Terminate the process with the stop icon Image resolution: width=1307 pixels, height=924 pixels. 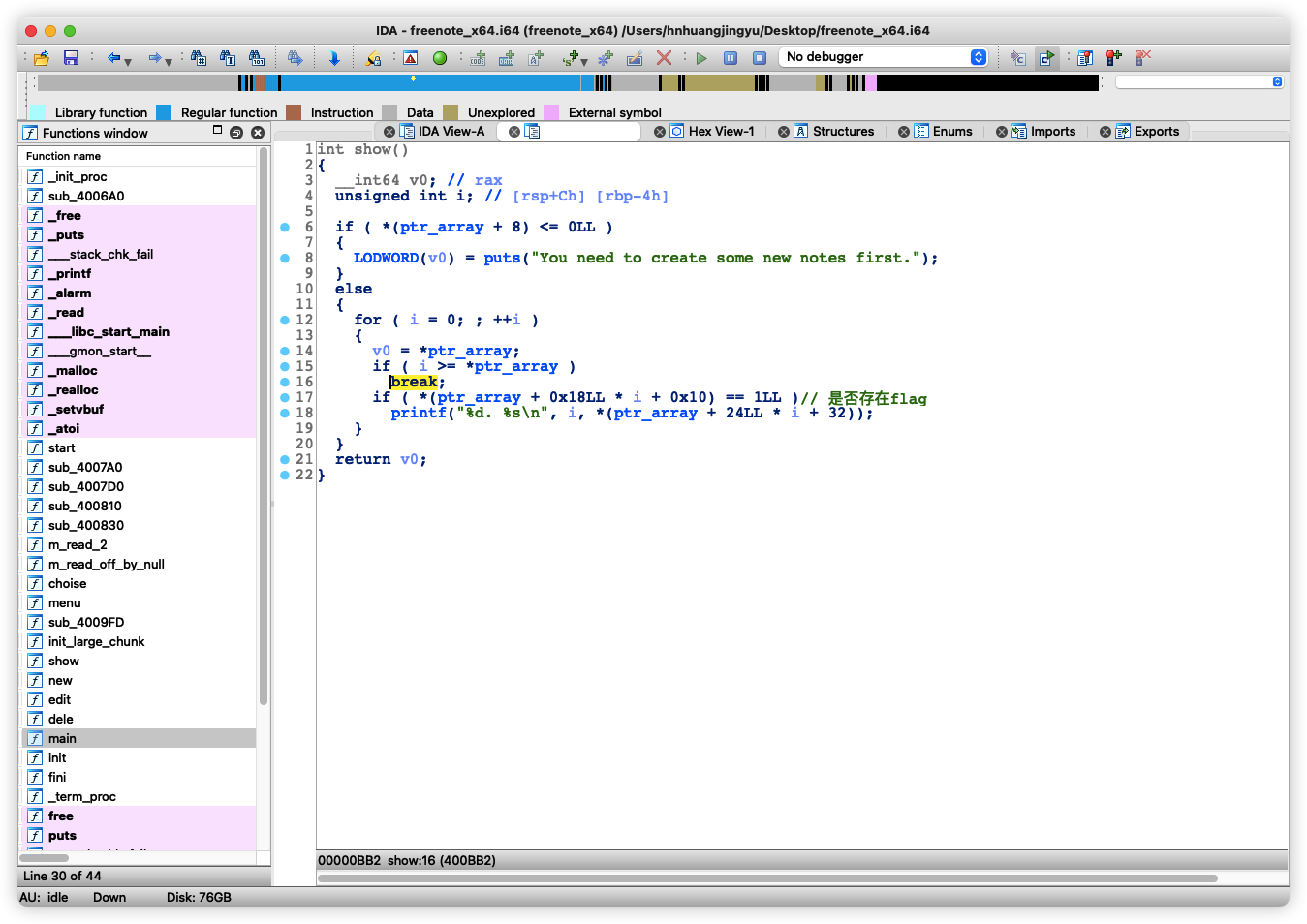pyautogui.click(x=760, y=58)
